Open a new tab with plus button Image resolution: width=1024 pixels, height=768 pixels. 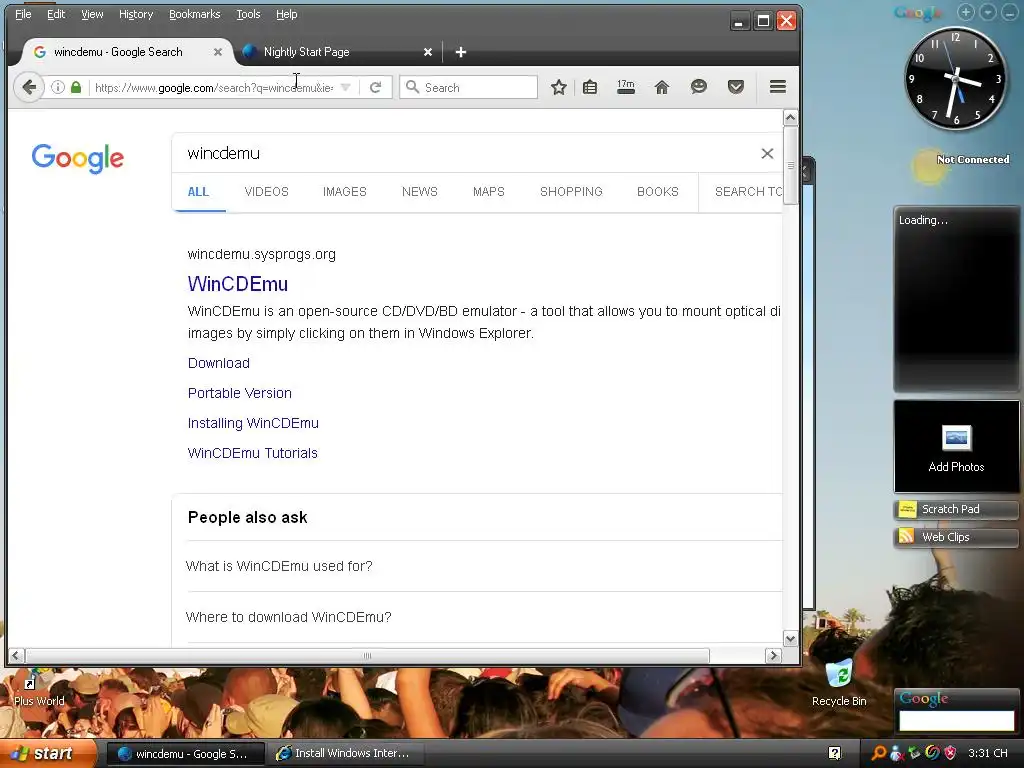pos(460,52)
